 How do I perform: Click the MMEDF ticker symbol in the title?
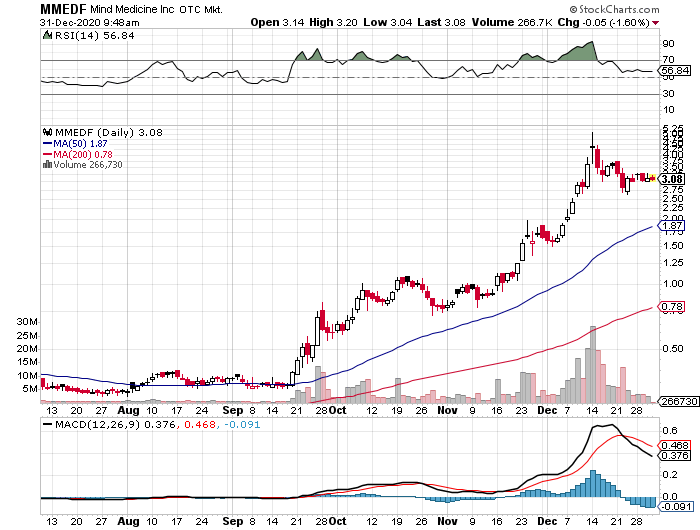(63, 8)
